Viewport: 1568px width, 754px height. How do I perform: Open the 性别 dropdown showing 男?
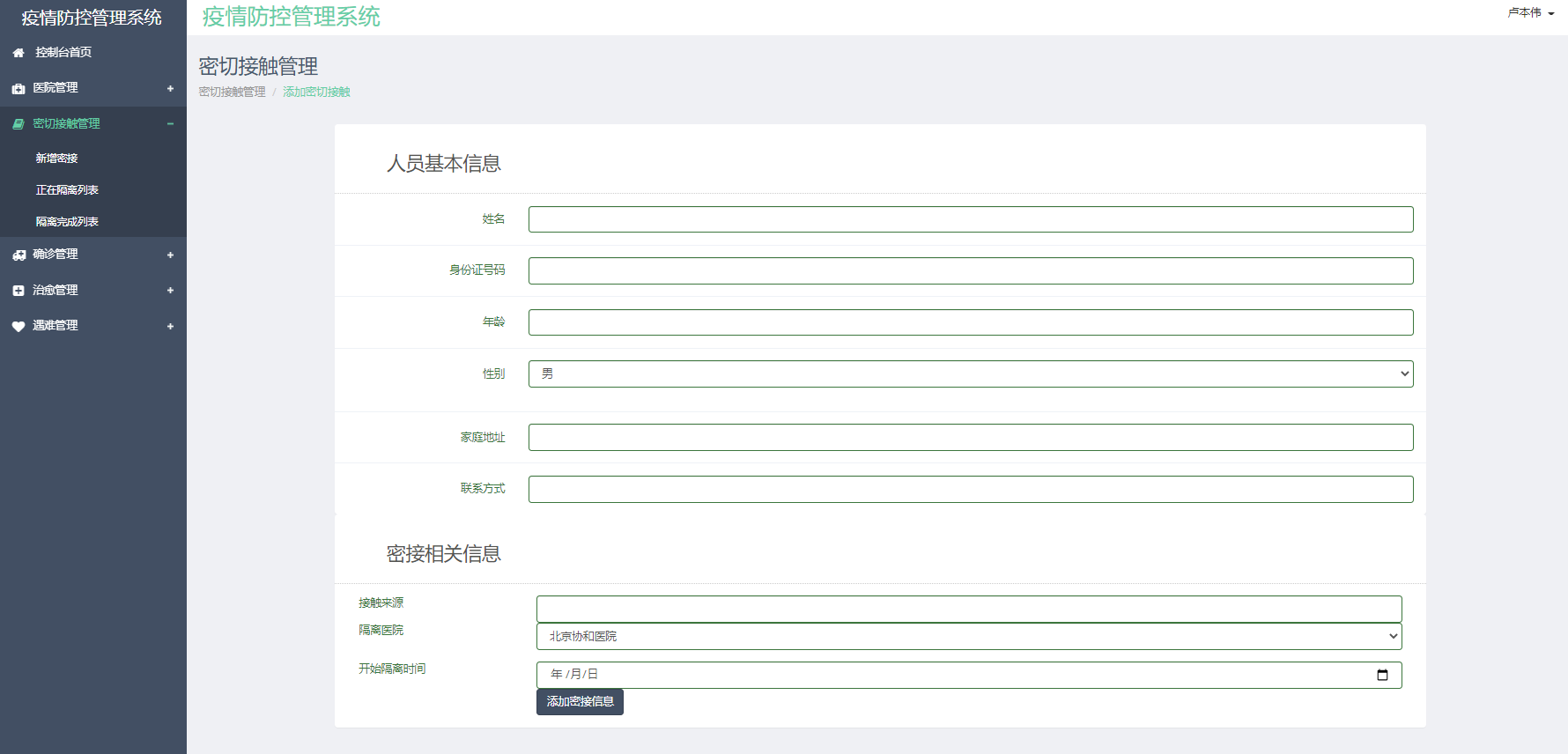click(x=971, y=373)
